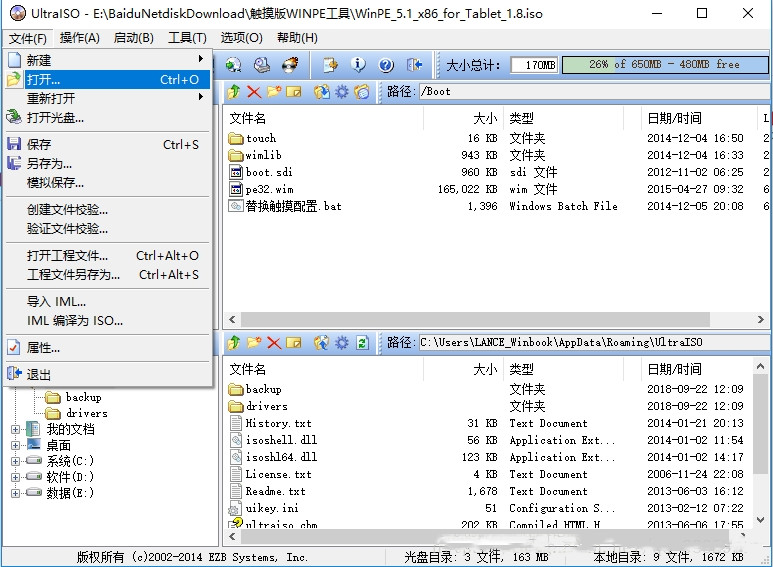Create a new folder in the ISO pane
The image size is (773, 567).
click(274, 91)
